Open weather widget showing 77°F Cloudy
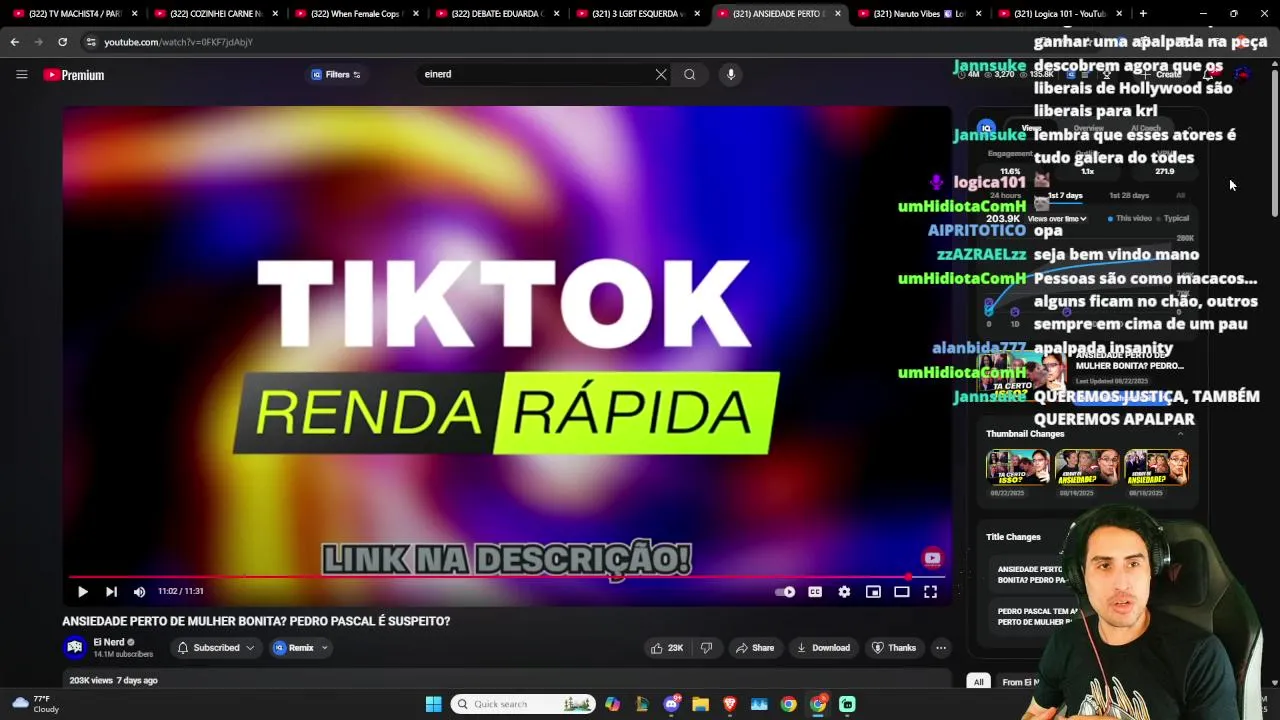Image resolution: width=1280 pixels, height=720 pixels. 35,704
